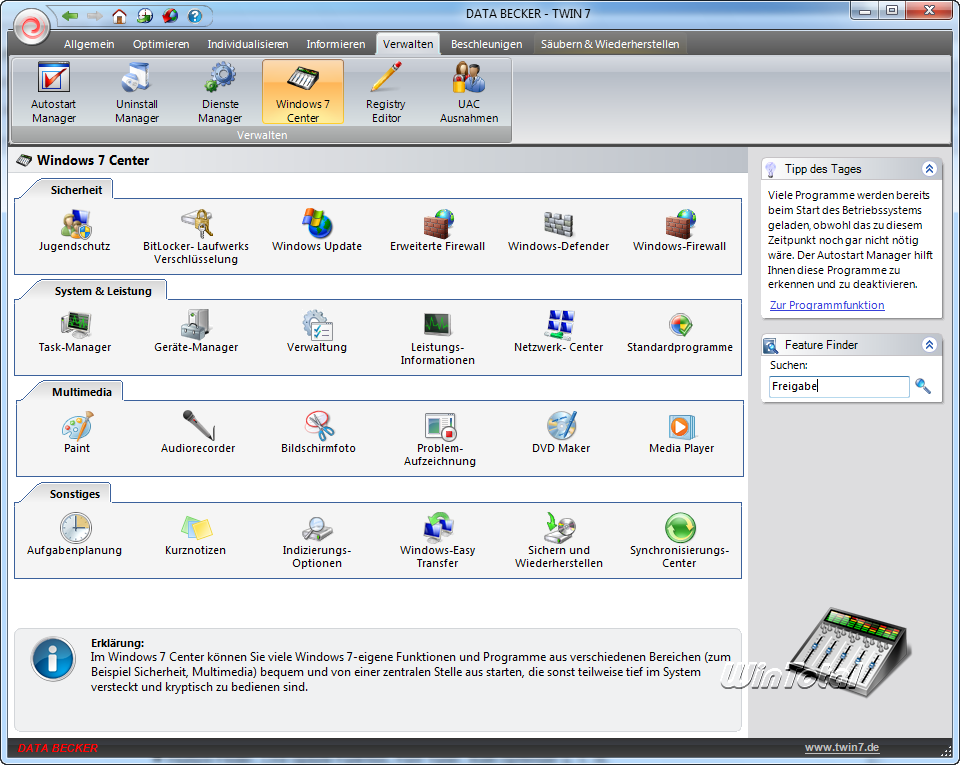
Task: Open the Autostart Manager
Action: [x=54, y=92]
